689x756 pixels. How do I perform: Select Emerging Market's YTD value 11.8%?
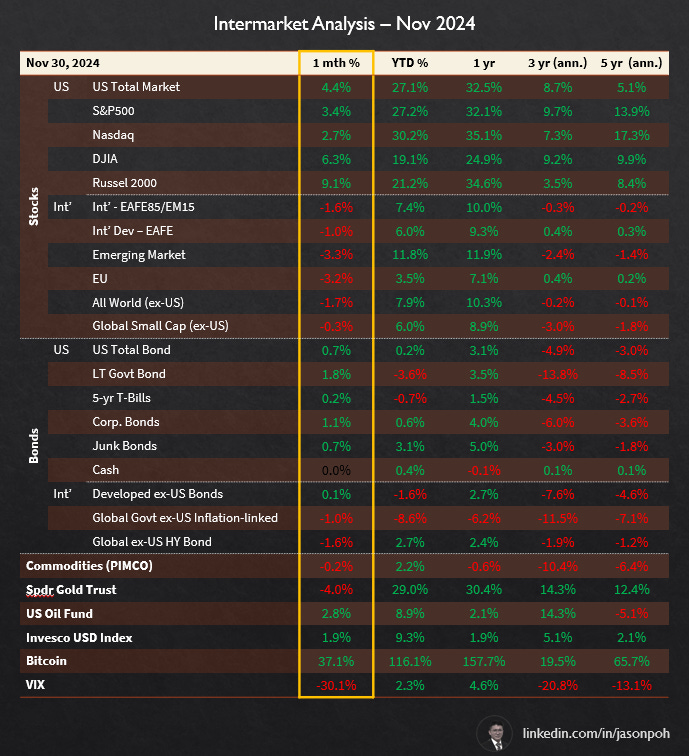[410, 255]
